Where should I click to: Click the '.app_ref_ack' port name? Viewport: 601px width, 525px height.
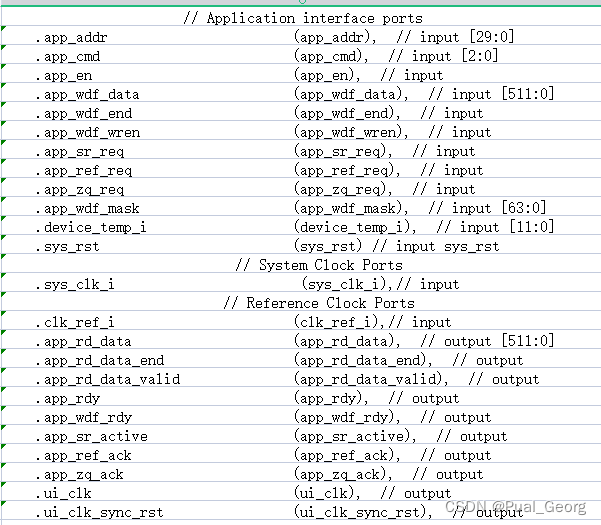83,455
